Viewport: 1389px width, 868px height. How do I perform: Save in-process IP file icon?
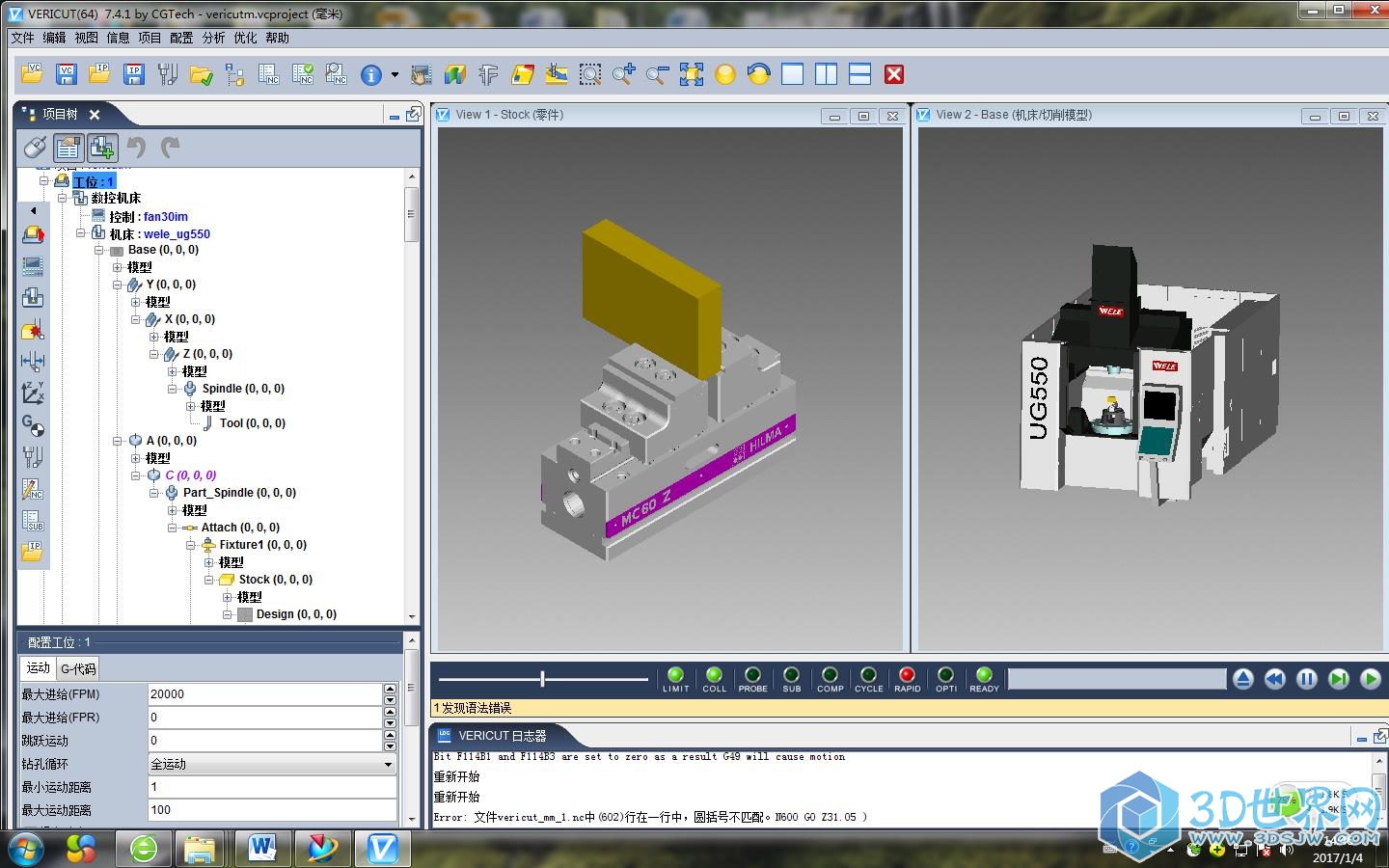pyautogui.click(x=134, y=74)
